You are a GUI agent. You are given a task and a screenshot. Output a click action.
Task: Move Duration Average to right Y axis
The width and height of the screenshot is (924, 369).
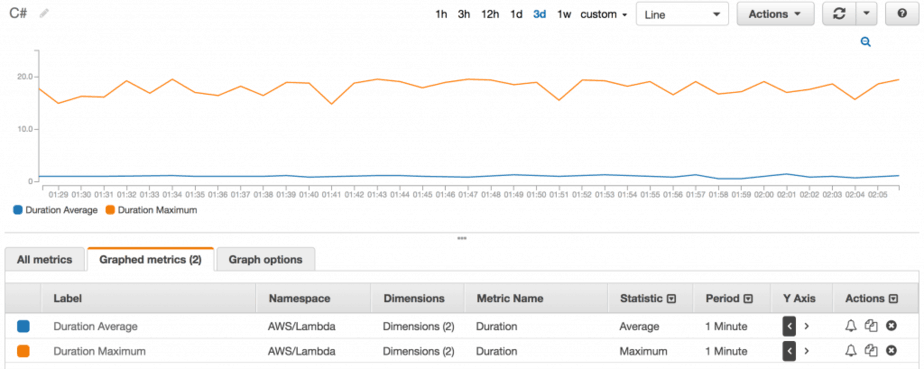click(x=807, y=326)
